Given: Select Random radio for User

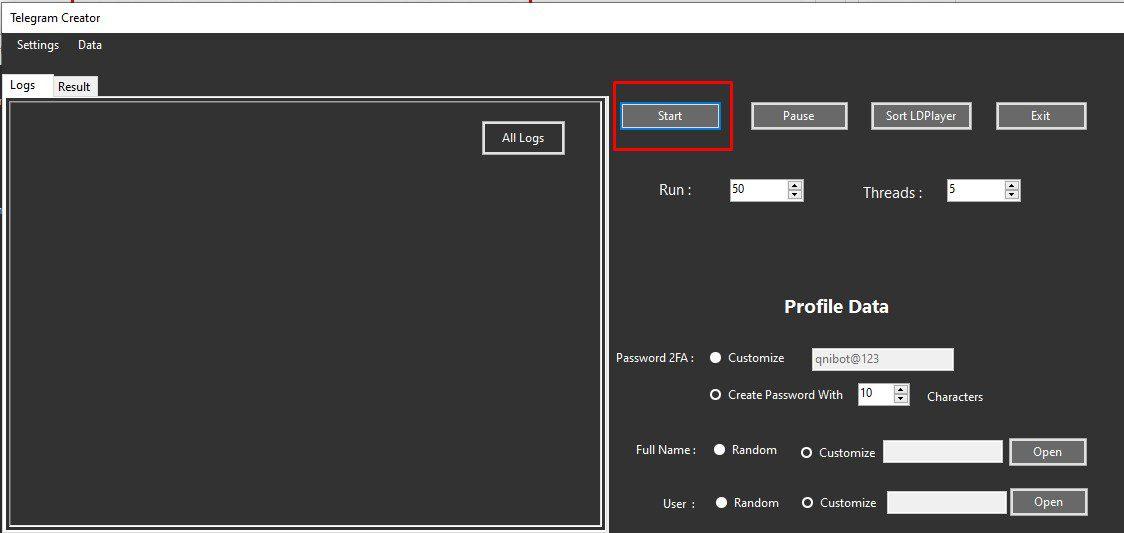Looking at the screenshot, I should click(x=722, y=503).
